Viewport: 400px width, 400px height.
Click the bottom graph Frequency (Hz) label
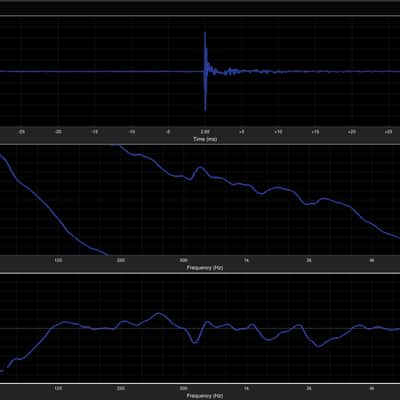pyautogui.click(x=205, y=396)
